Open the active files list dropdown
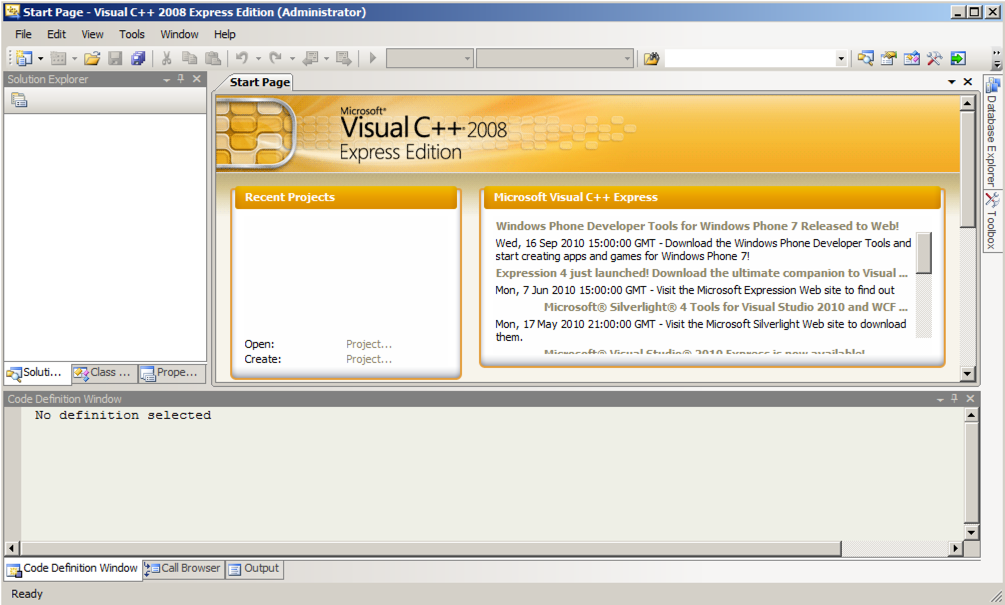 pos(952,82)
